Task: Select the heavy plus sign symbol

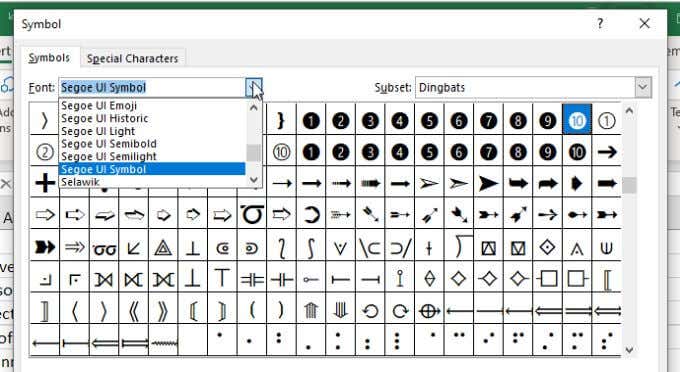Action: pyautogui.click(x=45, y=183)
